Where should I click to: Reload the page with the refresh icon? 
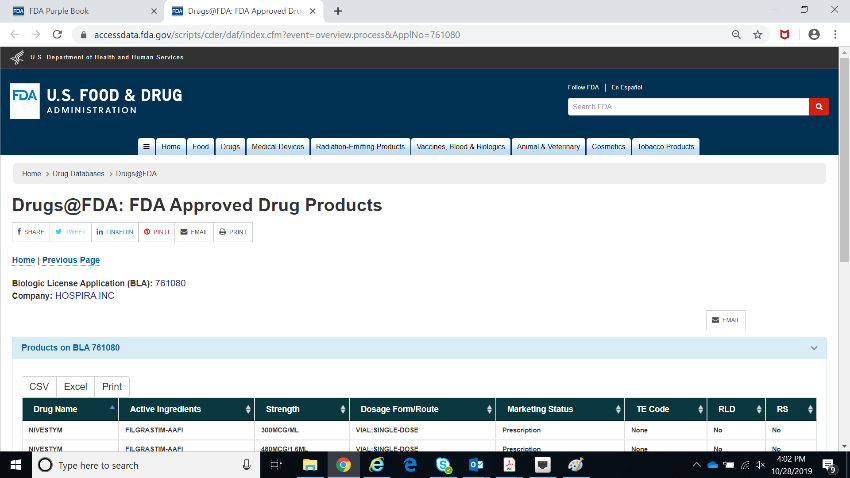(57, 35)
